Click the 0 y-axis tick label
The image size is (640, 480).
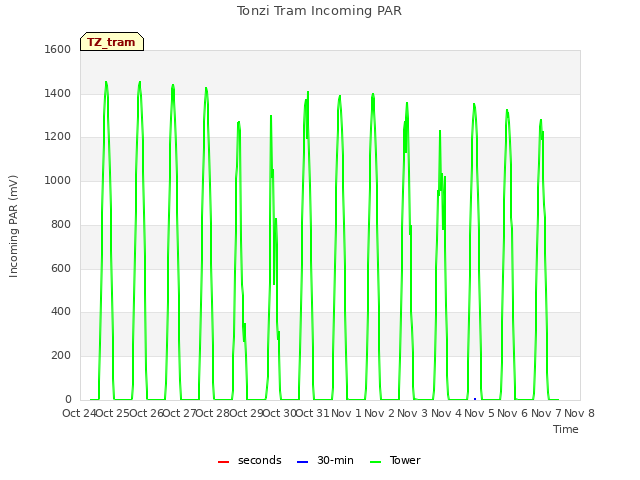68,400
